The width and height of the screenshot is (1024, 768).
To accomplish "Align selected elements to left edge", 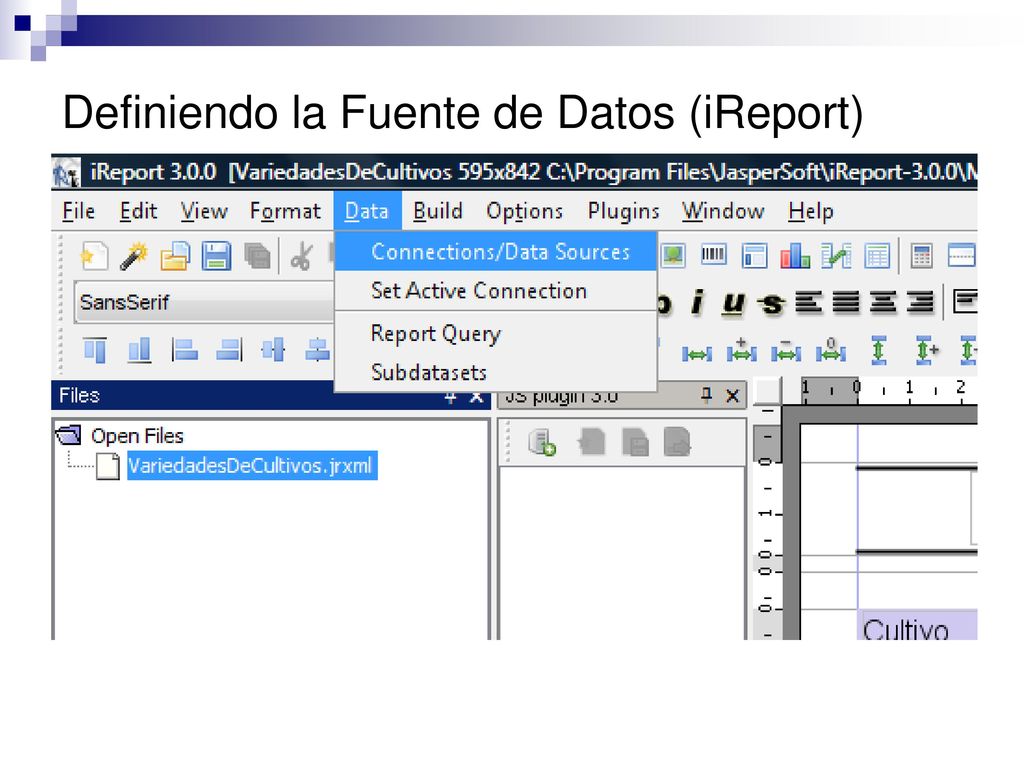I will click(x=184, y=350).
